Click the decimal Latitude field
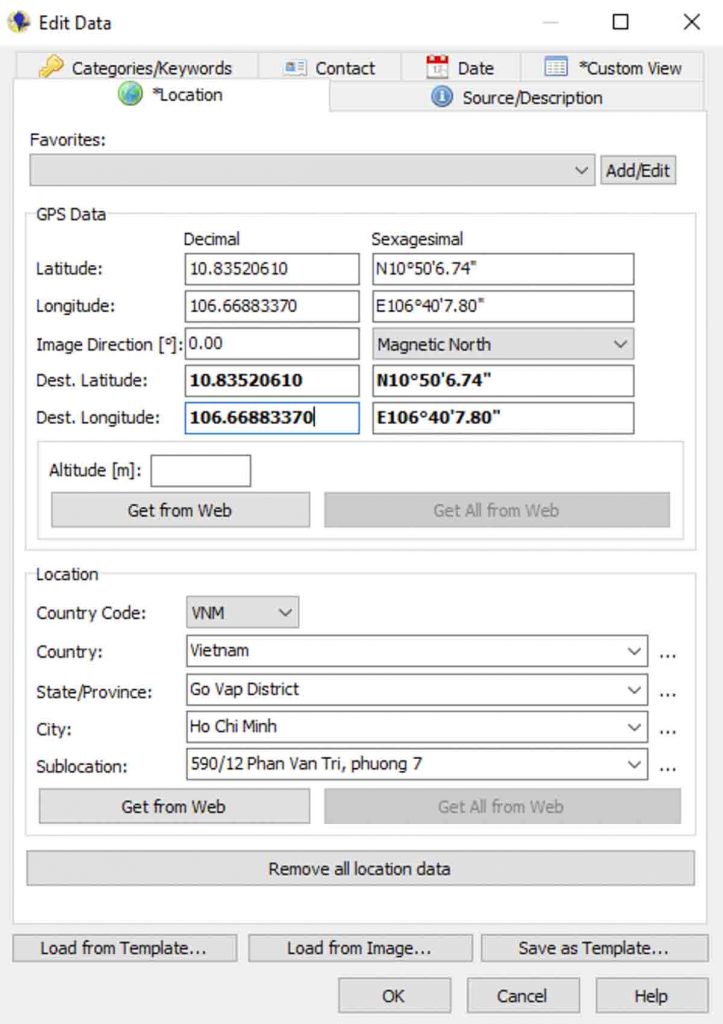 (272, 269)
